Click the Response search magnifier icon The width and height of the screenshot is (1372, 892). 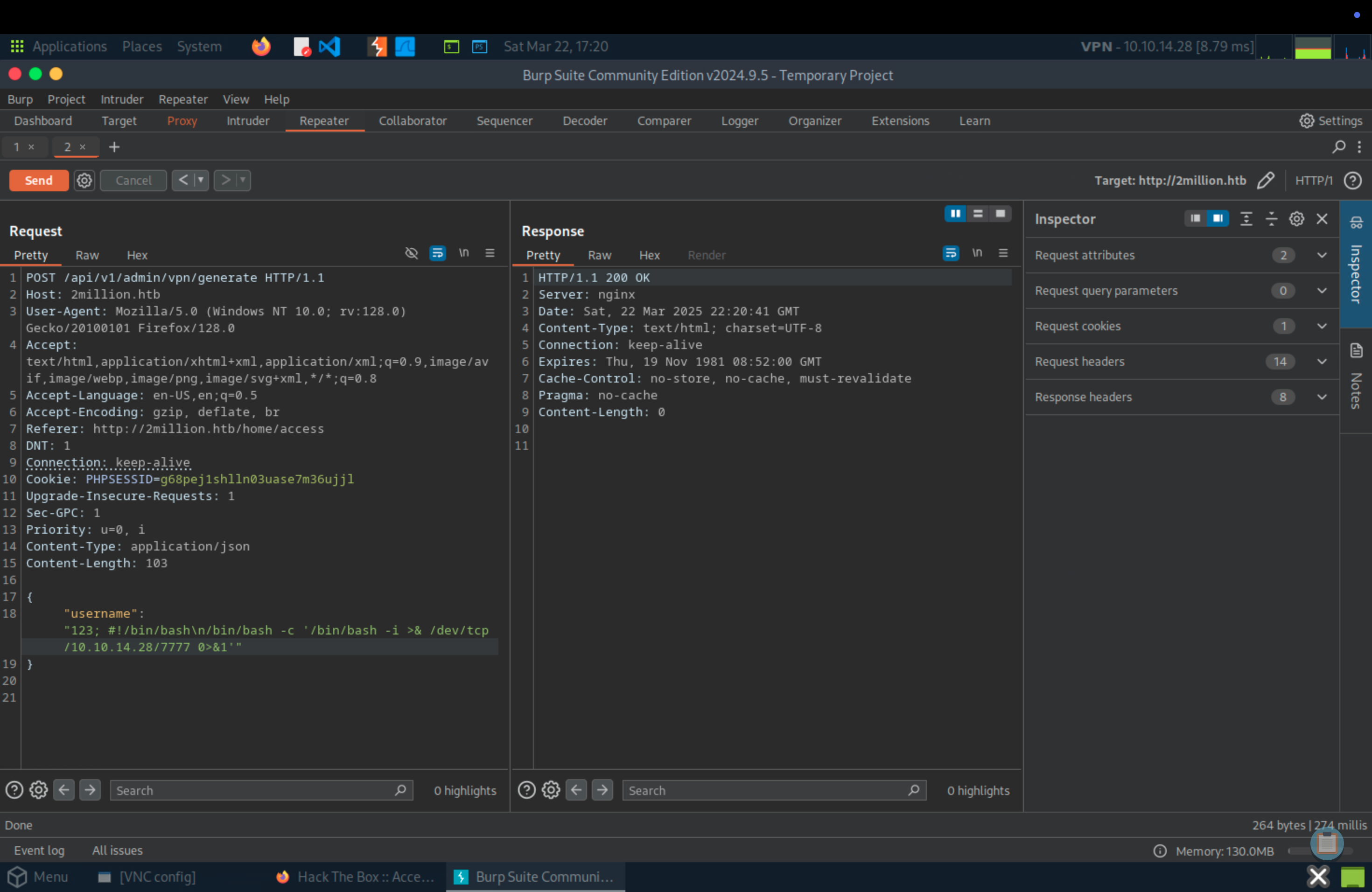click(x=913, y=790)
